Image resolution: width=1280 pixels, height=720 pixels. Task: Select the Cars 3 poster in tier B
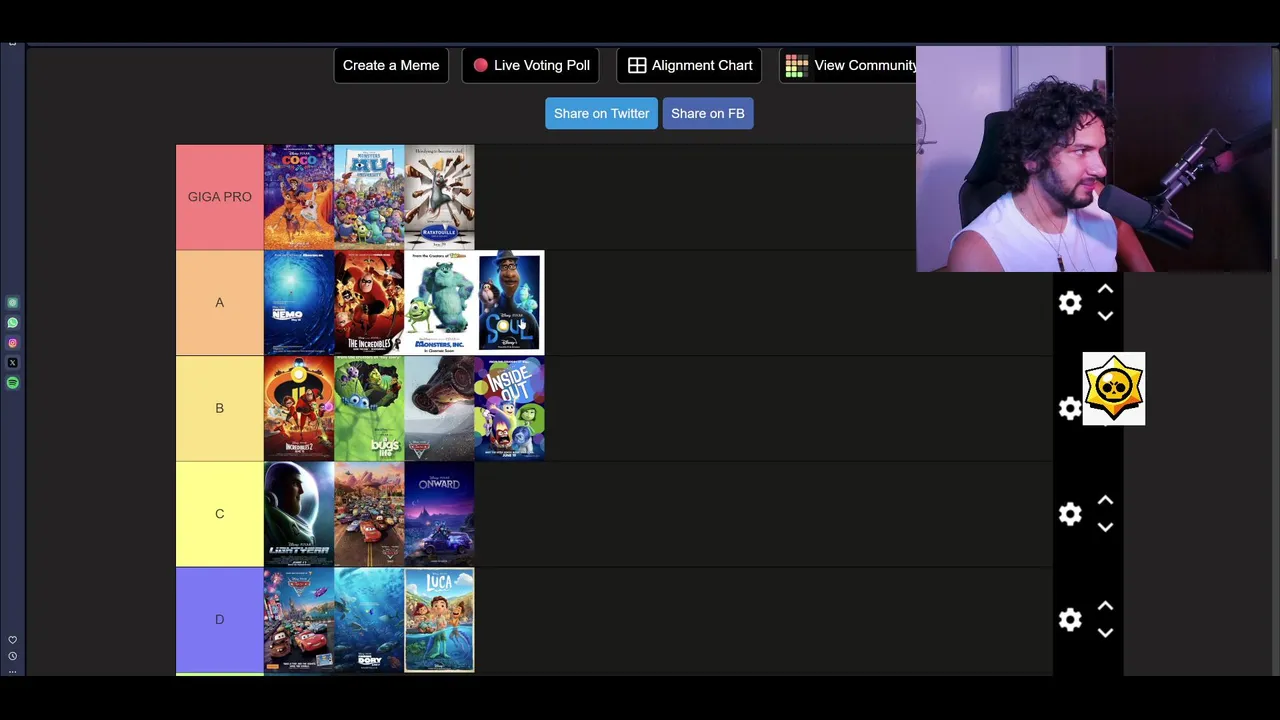click(x=439, y=408)
